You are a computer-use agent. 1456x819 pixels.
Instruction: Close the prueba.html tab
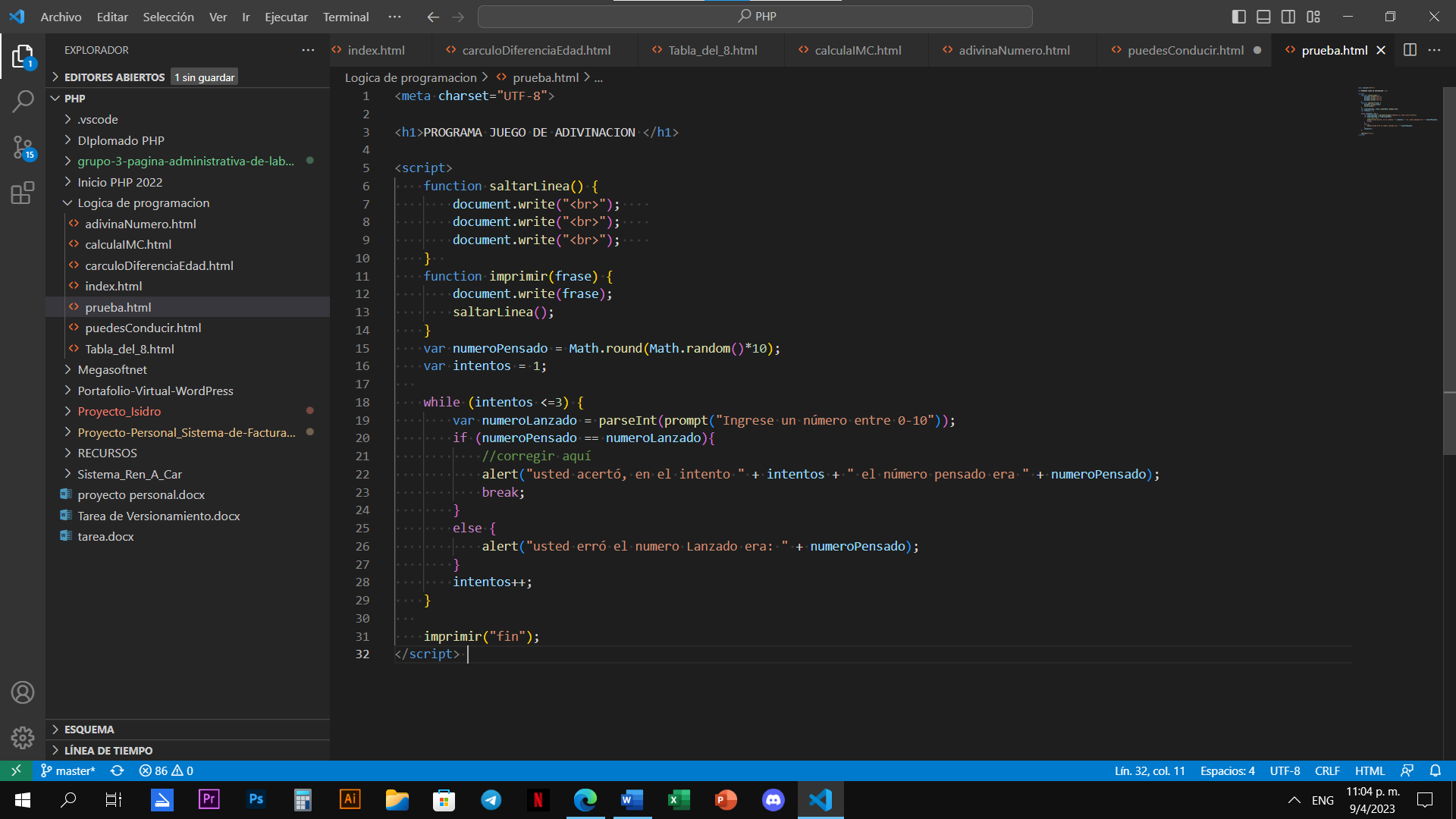[1381, 50]
